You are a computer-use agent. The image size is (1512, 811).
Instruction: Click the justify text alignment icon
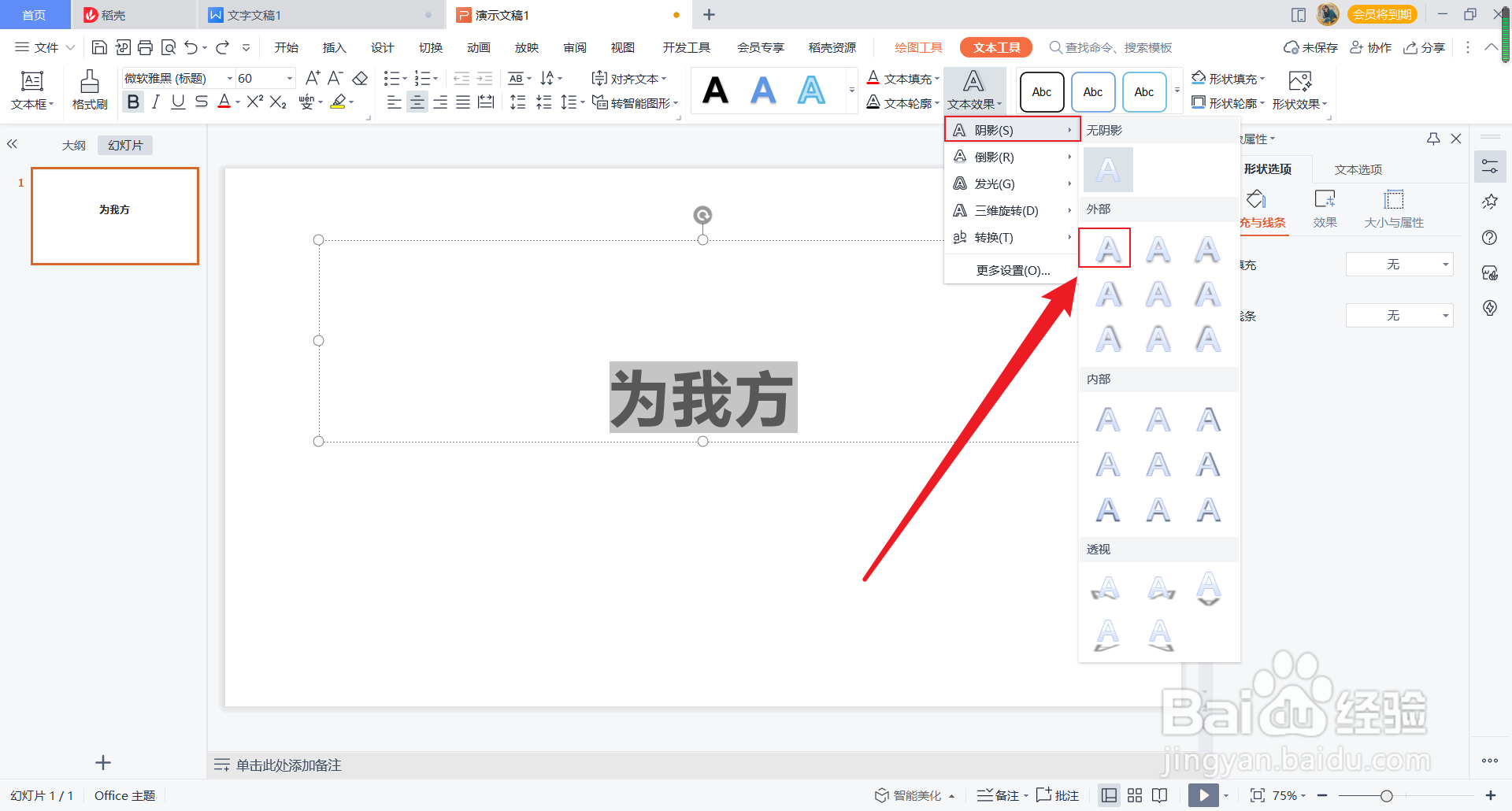click(x=463, y=102)
